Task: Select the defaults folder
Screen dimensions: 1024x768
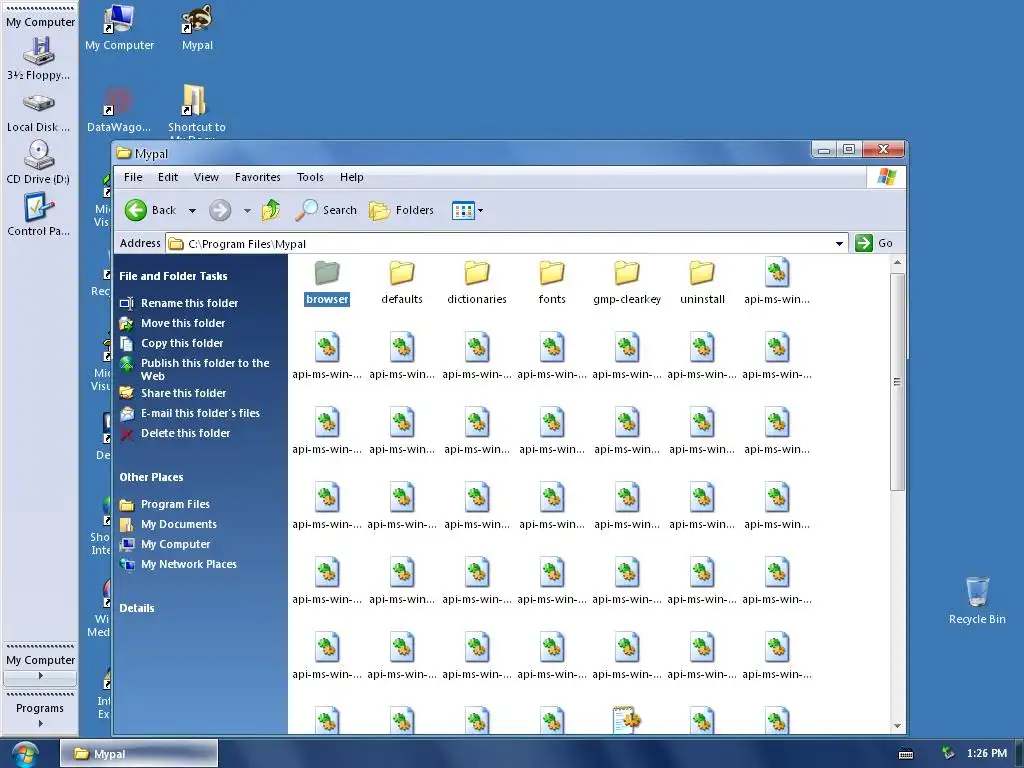Action: point(402,281)
